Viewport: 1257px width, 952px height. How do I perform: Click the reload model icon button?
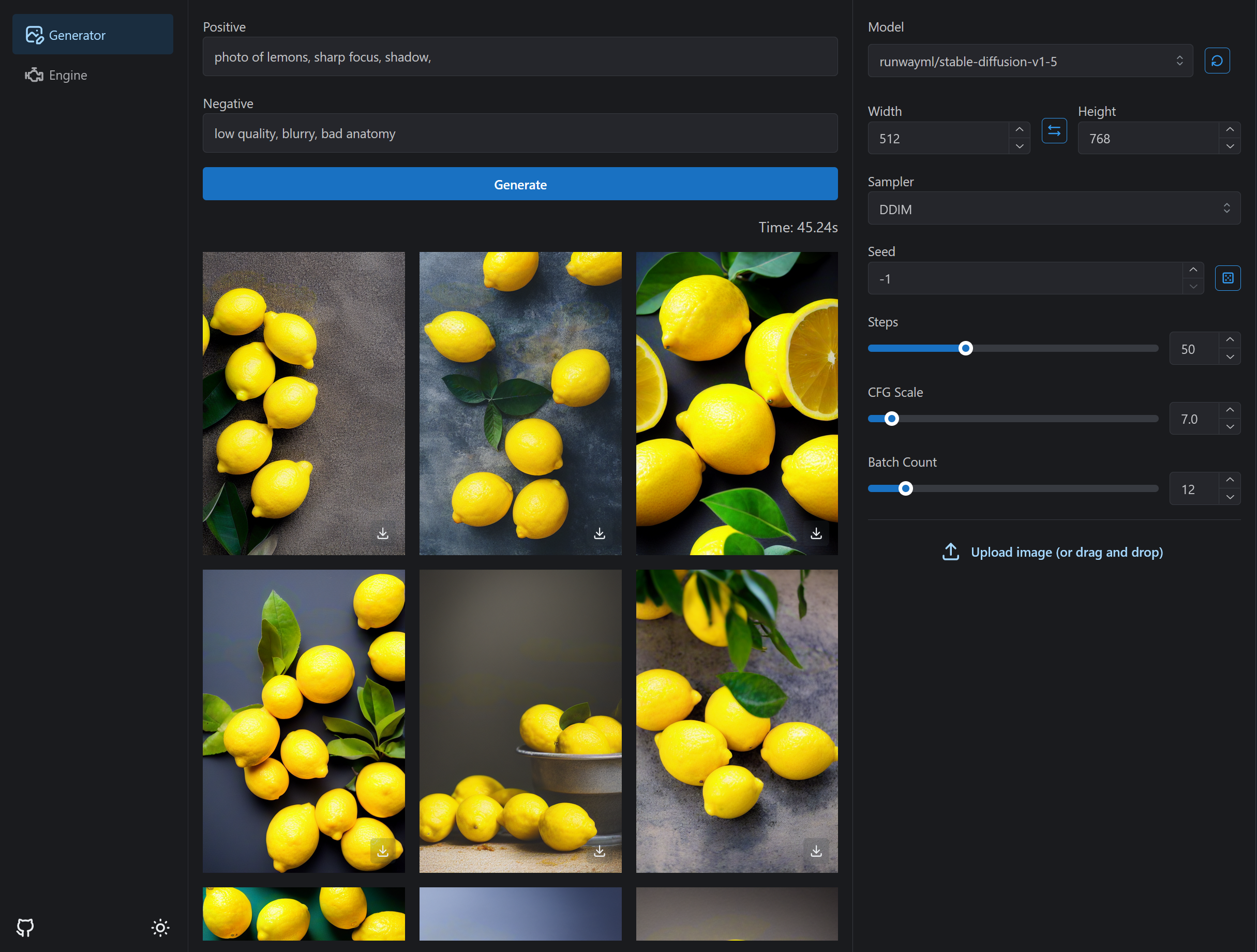pos(1217,61)
